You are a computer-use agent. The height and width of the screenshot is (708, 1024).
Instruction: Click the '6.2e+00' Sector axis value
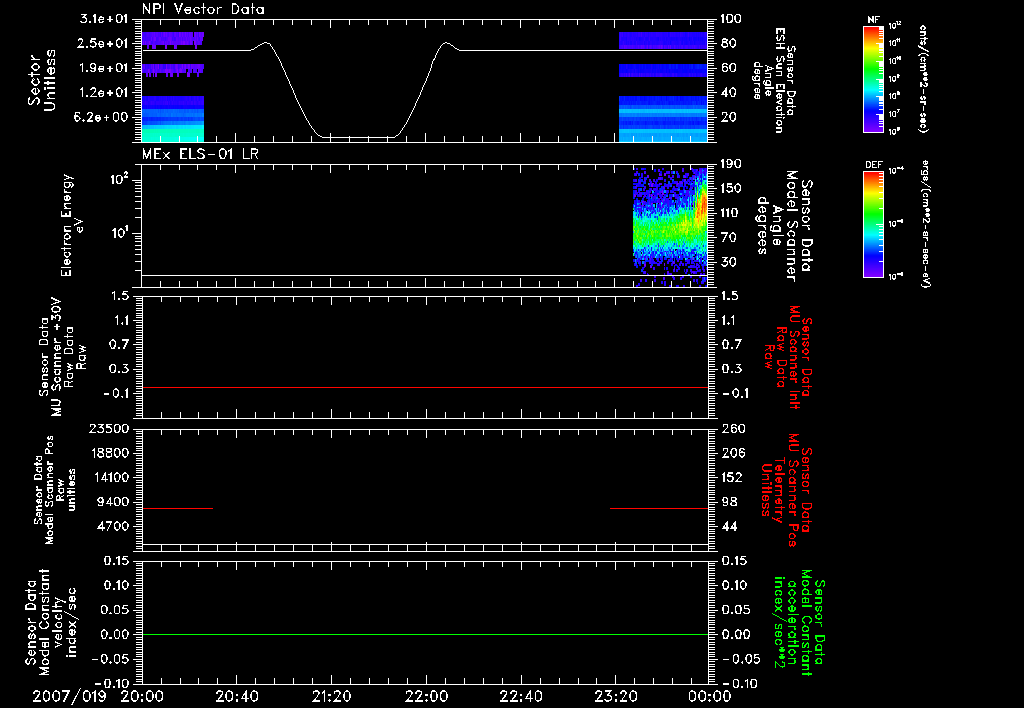103,118
